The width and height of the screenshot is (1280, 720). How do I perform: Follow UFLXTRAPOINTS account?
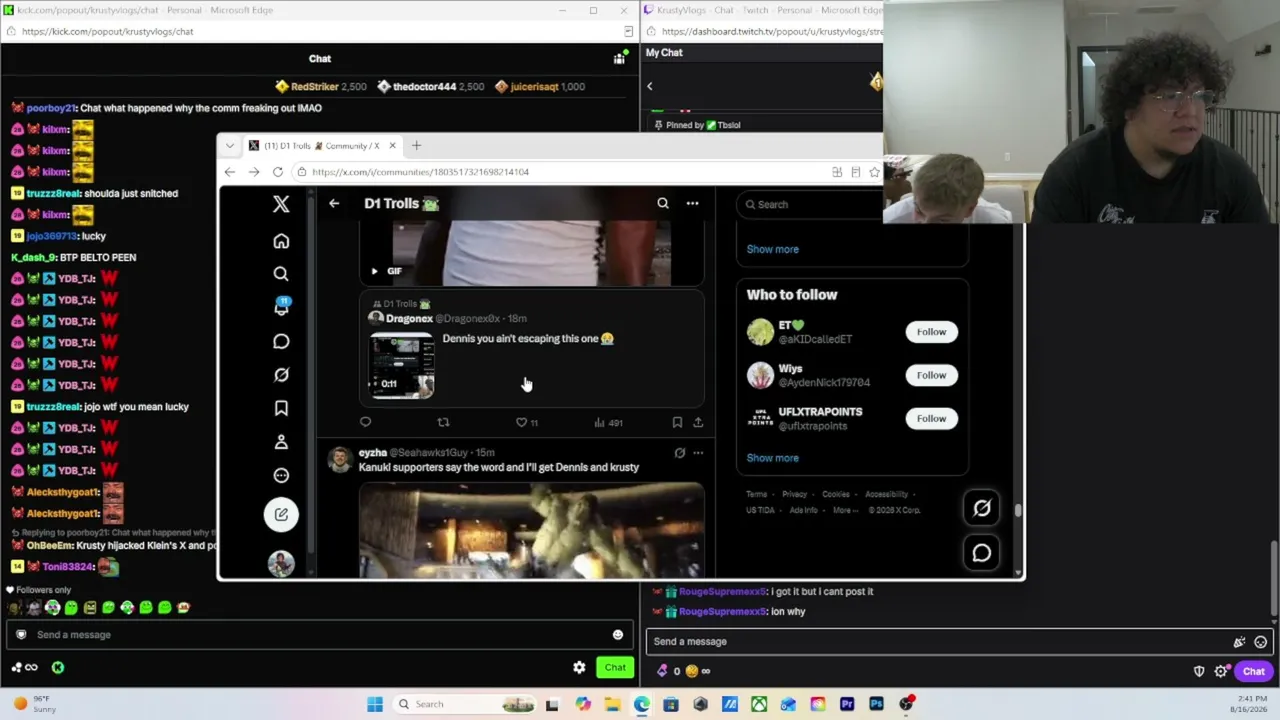(931, 419)
